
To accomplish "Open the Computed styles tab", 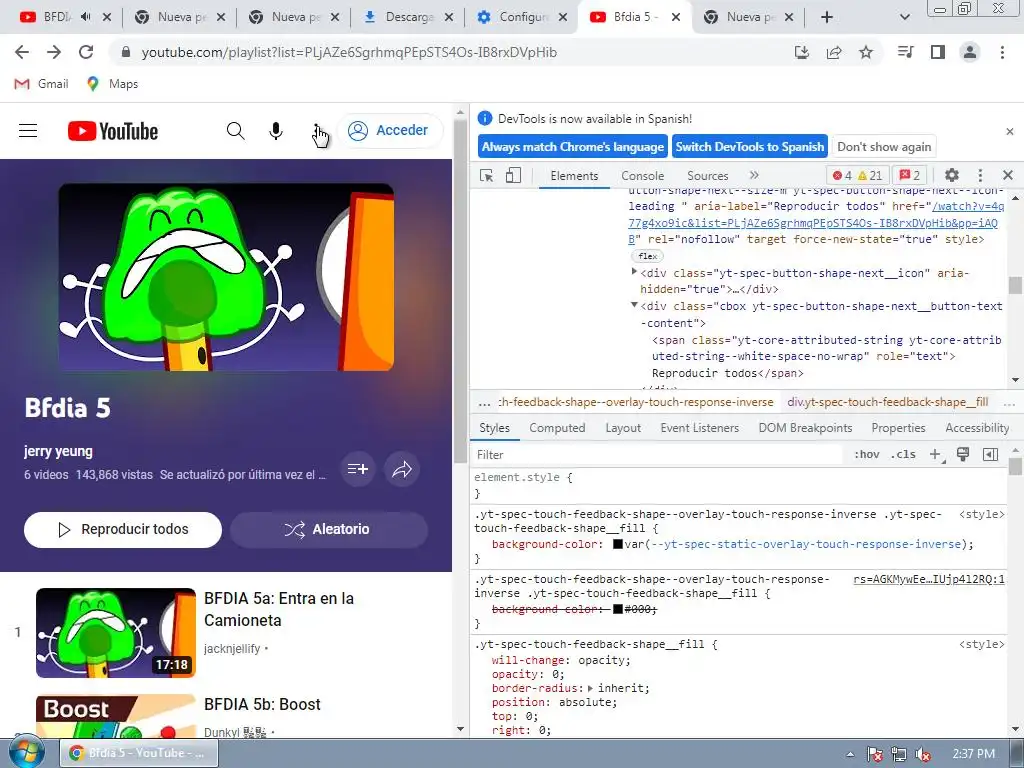I will 557,428.
